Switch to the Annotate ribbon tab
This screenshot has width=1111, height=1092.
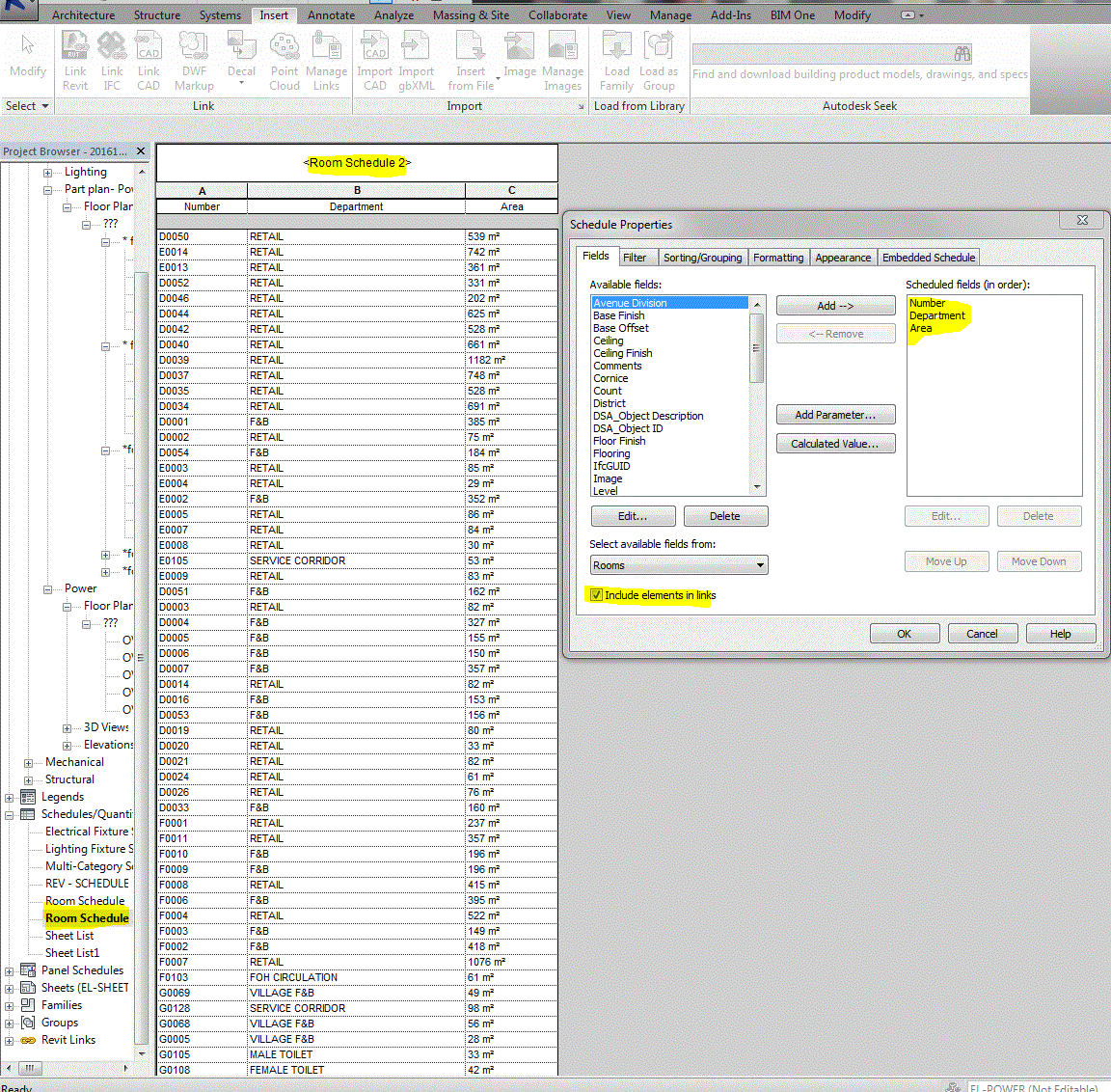coord(331,14)
